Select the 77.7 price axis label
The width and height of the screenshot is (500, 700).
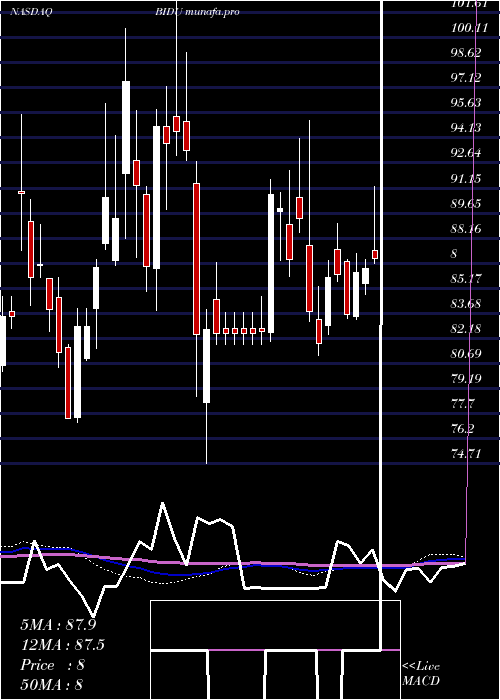tap(463, 404)
